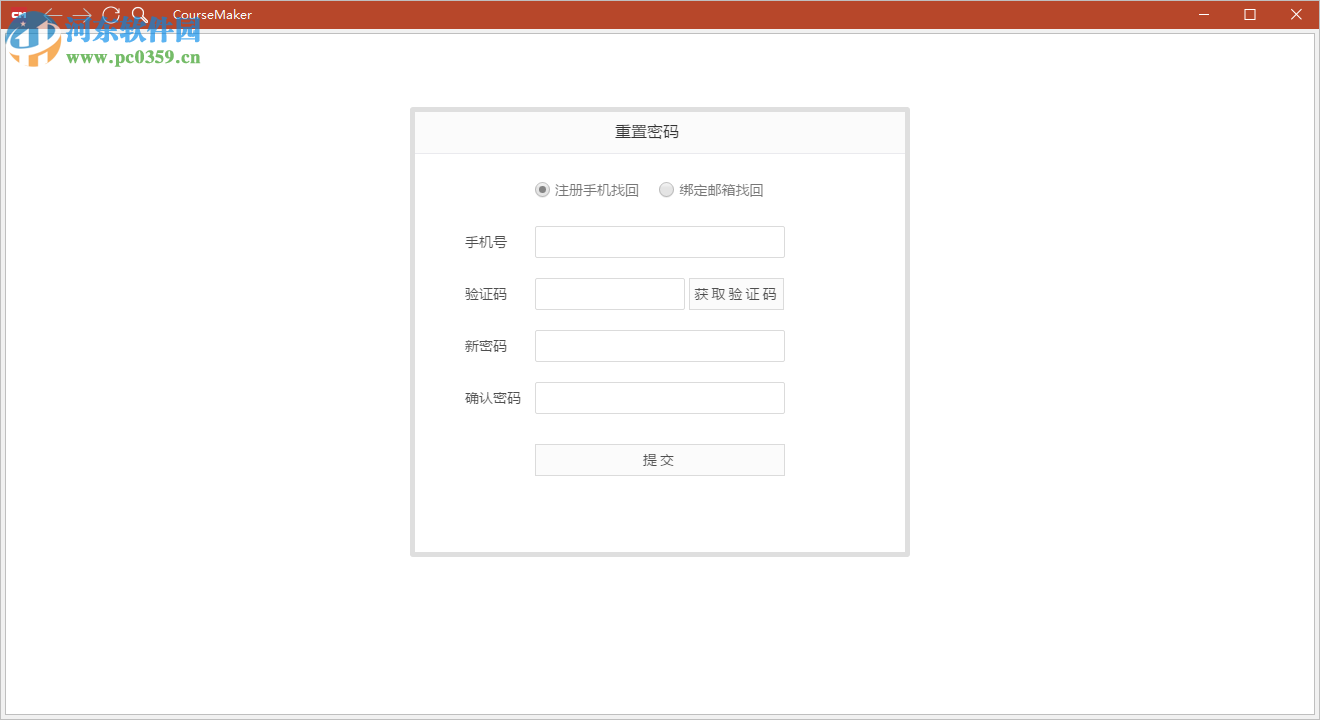Screen dimensions: 1320x720
Task: Select the 确认密码 confirm password field
Action: (x=659, y=397)
